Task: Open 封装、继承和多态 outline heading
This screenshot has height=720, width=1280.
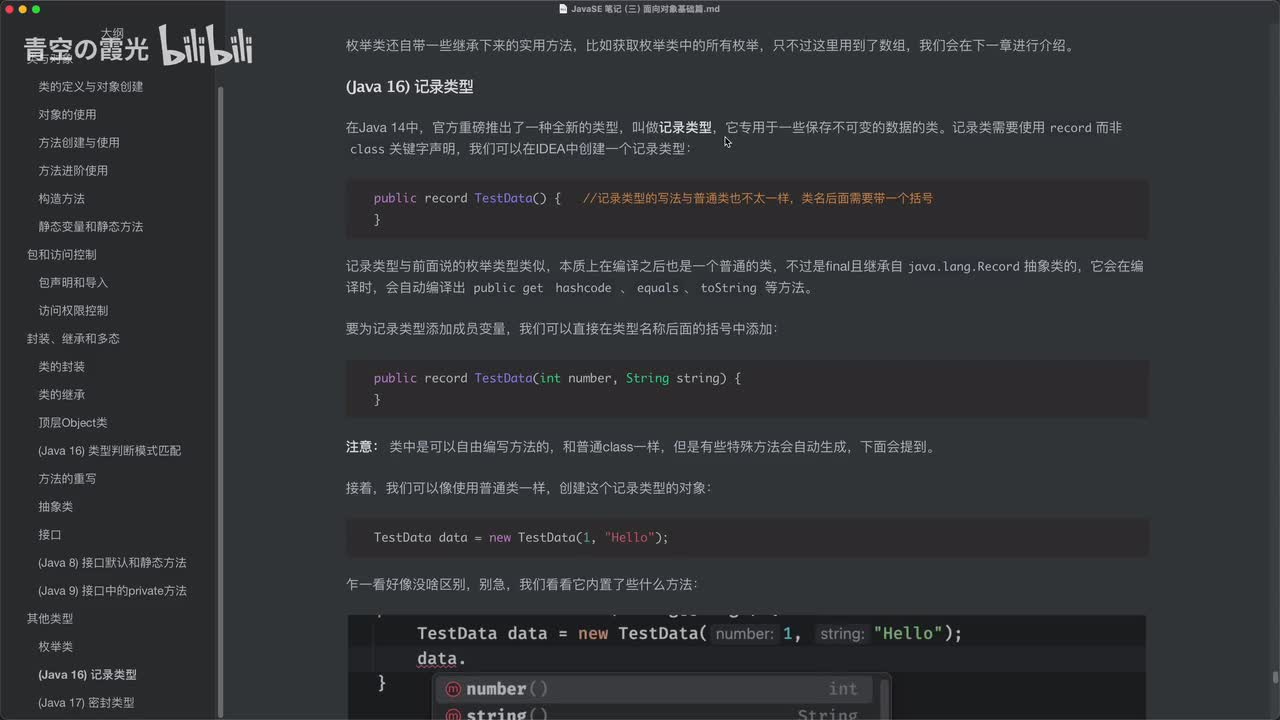Action: [73, 339]
